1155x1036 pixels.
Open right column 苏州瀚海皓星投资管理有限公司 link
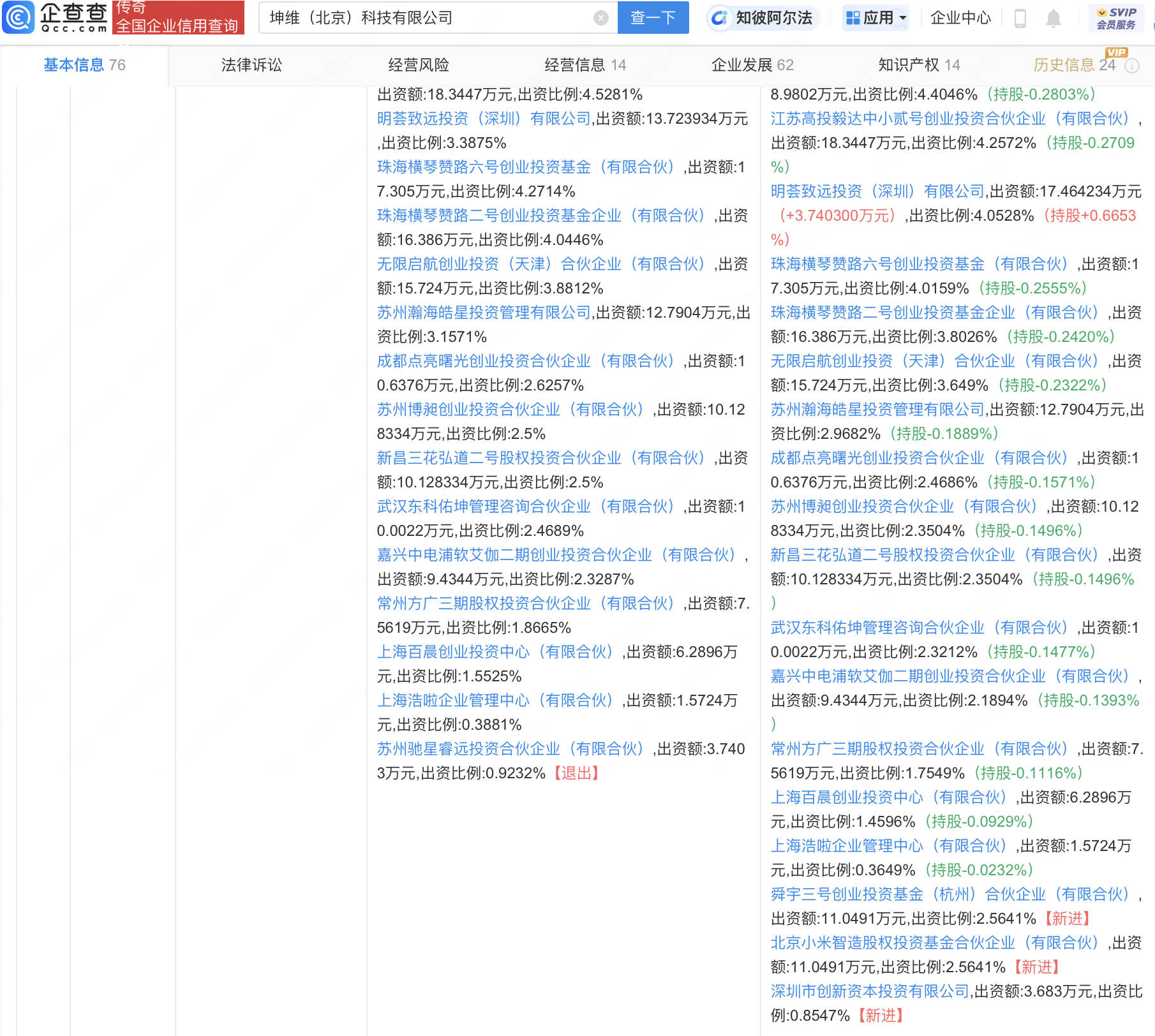(877, 410)
